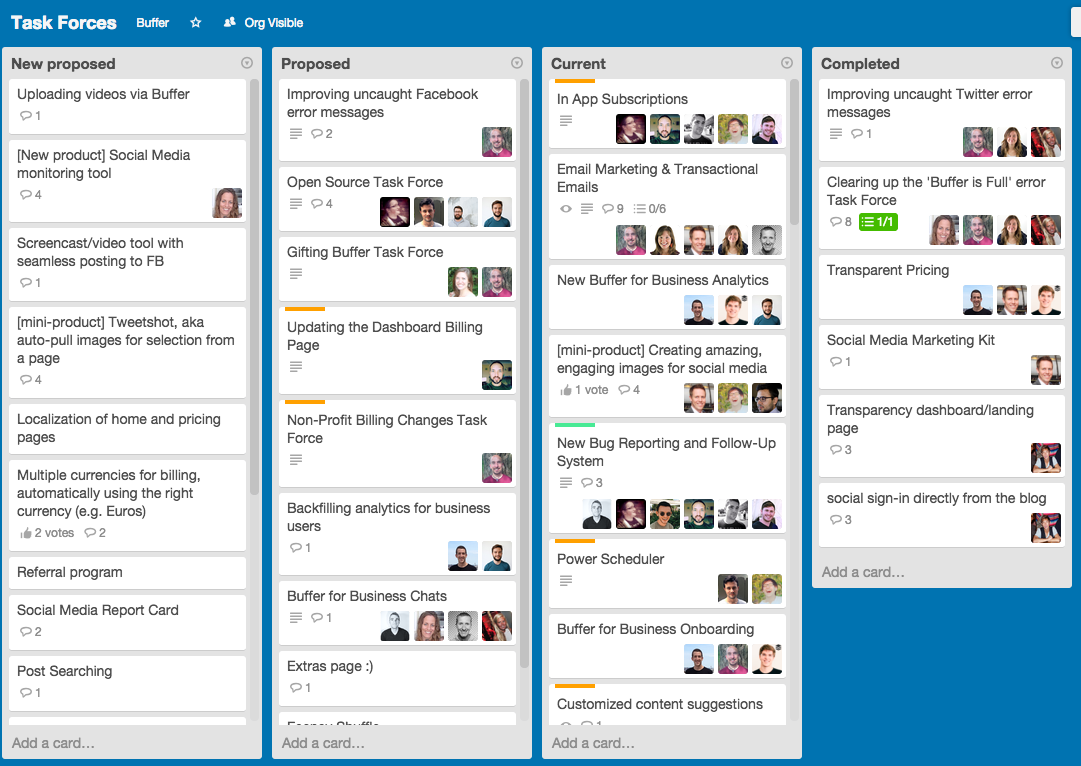Image resolution: width=1081 pixels, height=766 pixels.
Task: Click Proposed list scrollbar
Action: (x=524, y=374)
